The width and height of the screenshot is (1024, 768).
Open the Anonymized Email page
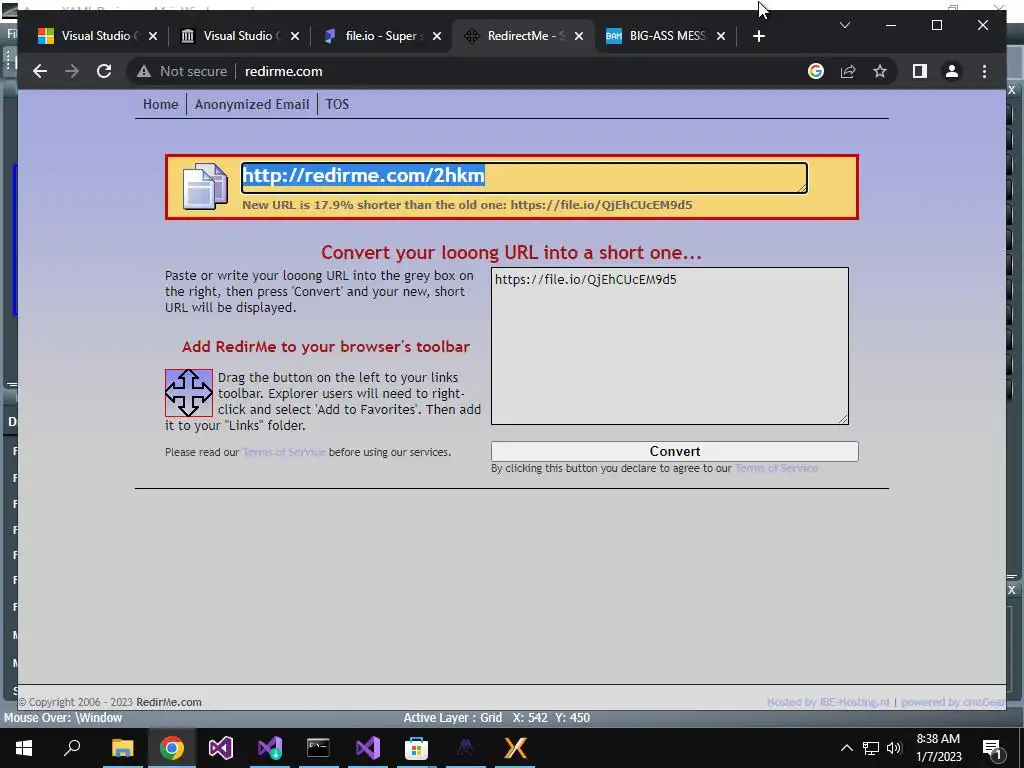(x=252, y=104)
